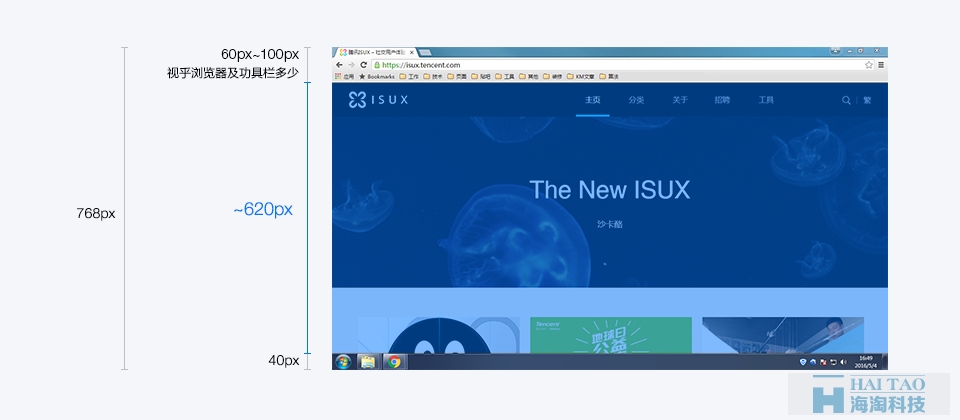This screenshot has height=420, width=960.
Task: Select the 招聘 navigation tab
Action: [722, 100]
